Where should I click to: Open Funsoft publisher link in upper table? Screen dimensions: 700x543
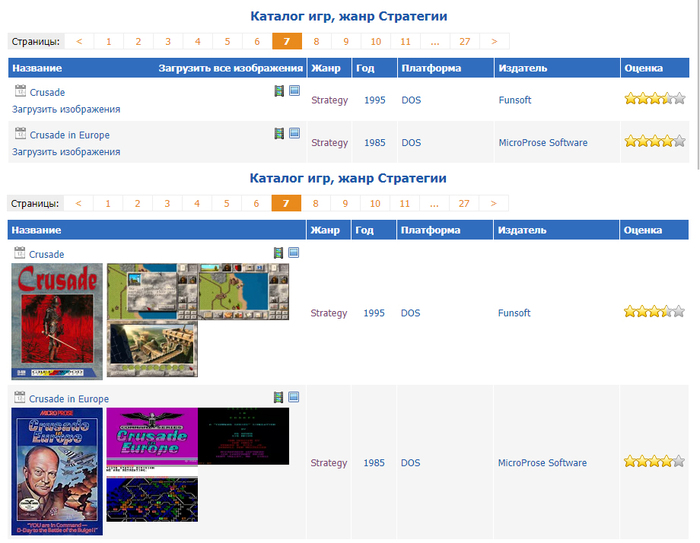(x=515, y=100)
